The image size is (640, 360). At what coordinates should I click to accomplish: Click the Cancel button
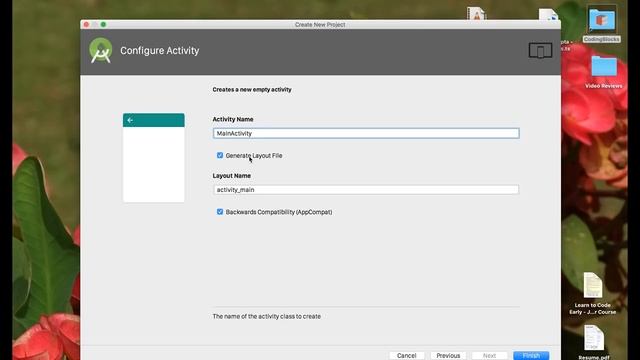coord(407,356)
